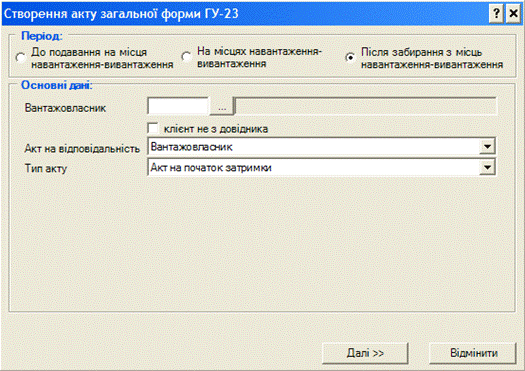Select radio "Після забирання з місць навантаження-вивантаження"

[x=350, y=58]
